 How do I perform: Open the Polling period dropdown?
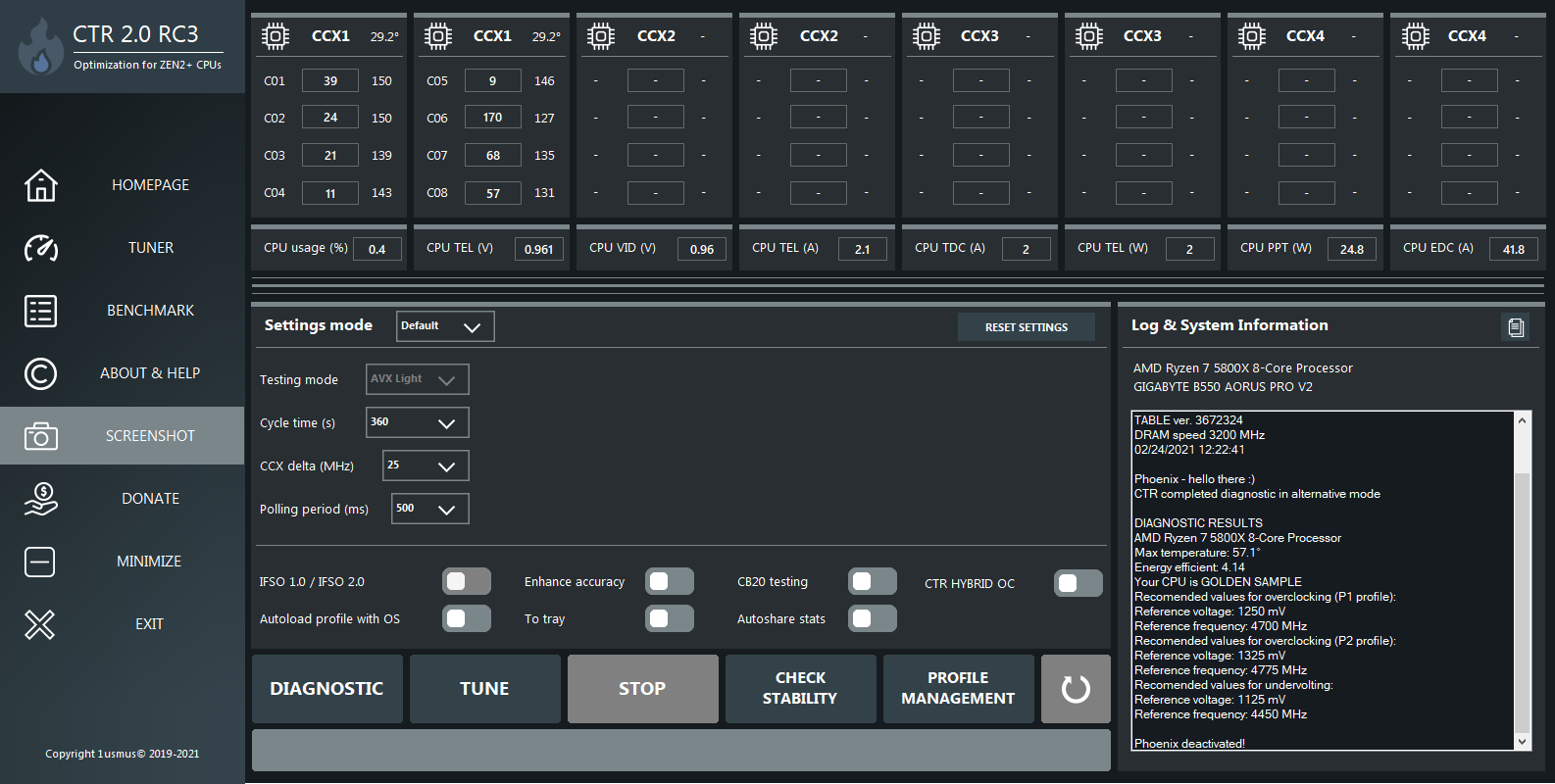pos(430,509)
